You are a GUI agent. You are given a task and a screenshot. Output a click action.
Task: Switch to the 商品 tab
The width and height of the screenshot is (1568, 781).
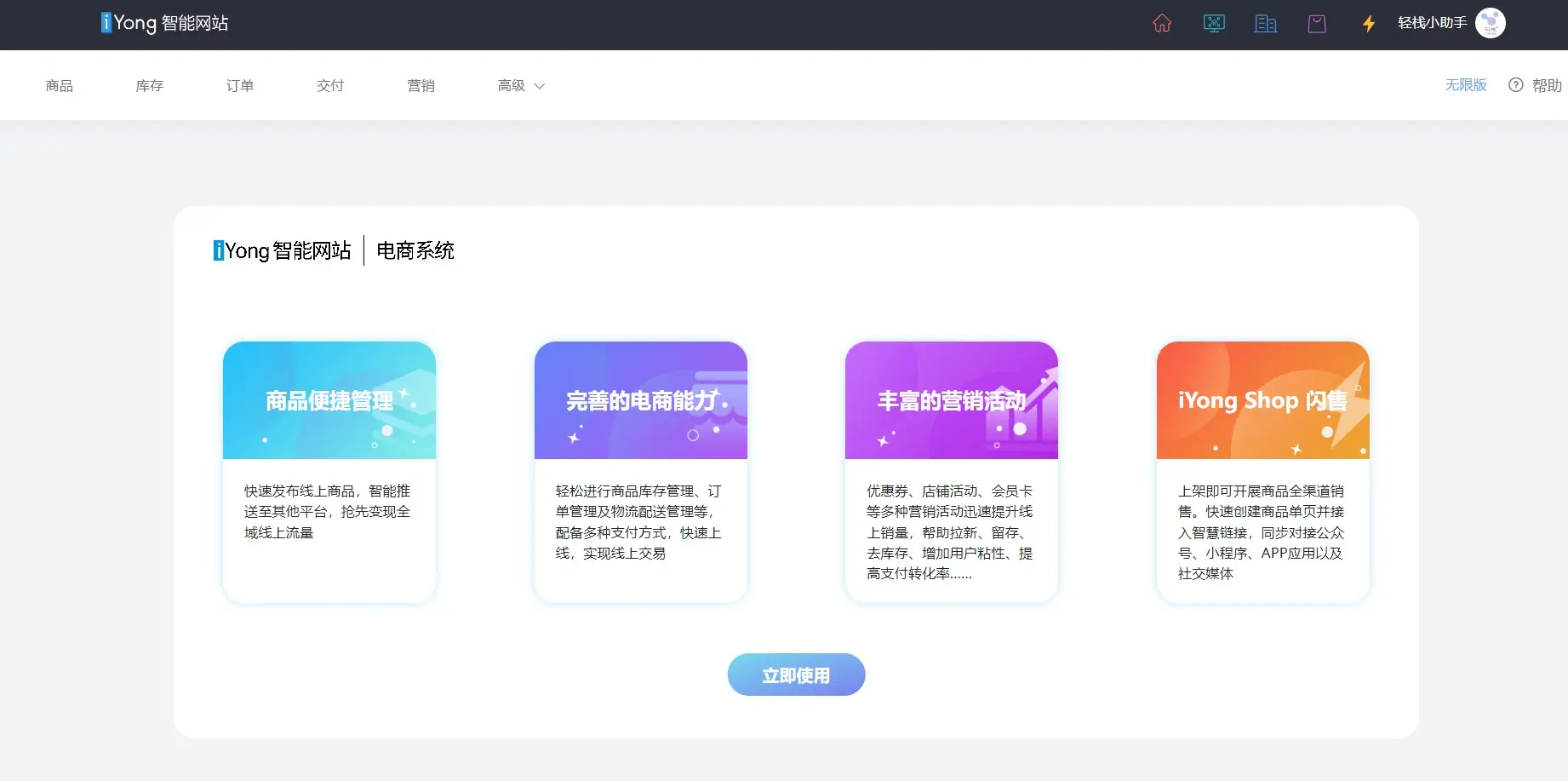point(59,85)
